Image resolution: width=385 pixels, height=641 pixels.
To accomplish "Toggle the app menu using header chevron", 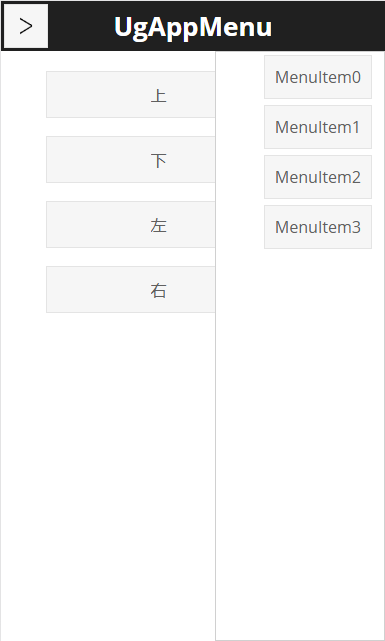I will (x=26, y=26).
